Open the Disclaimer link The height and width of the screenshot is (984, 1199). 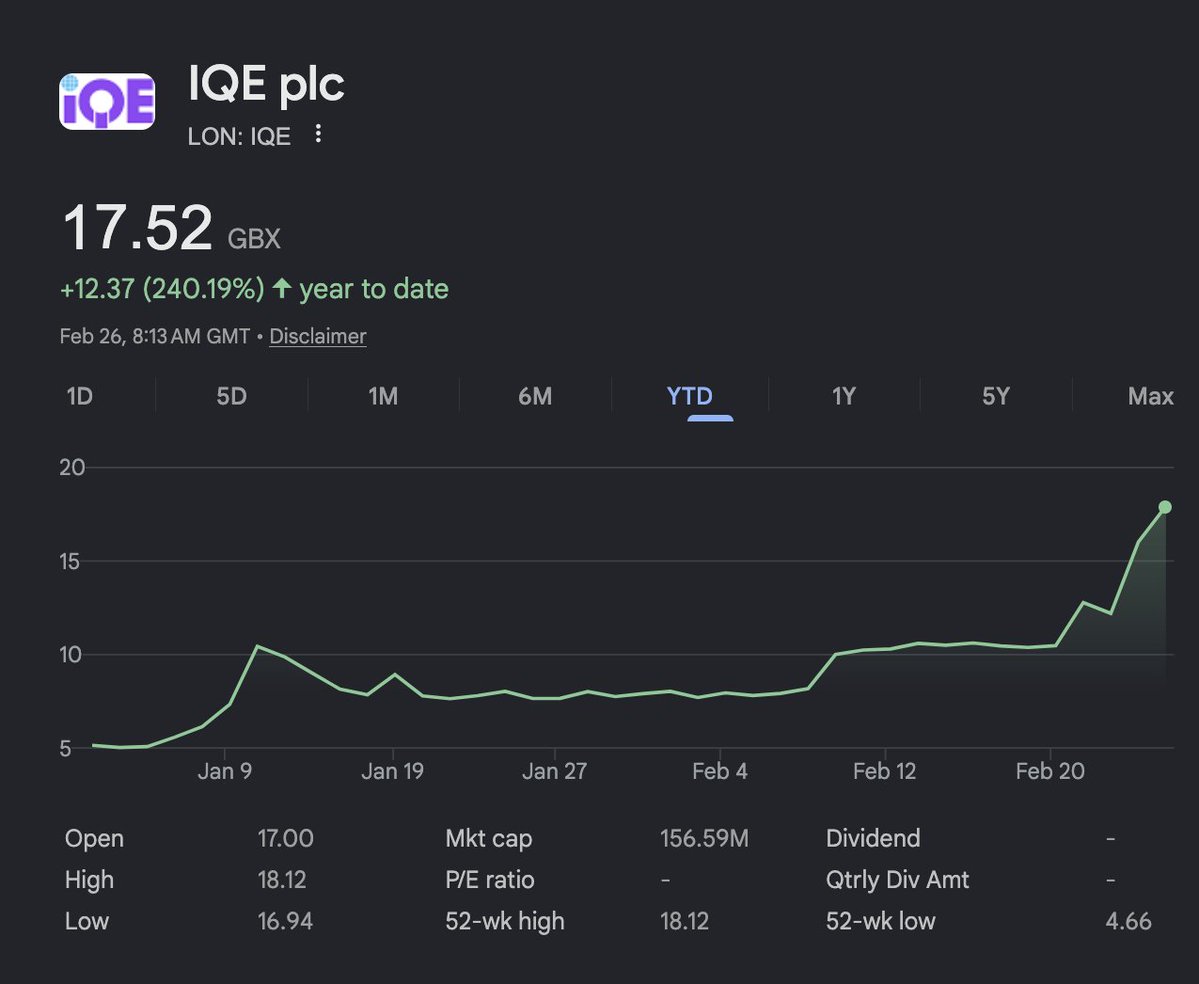tap(317, 336)
